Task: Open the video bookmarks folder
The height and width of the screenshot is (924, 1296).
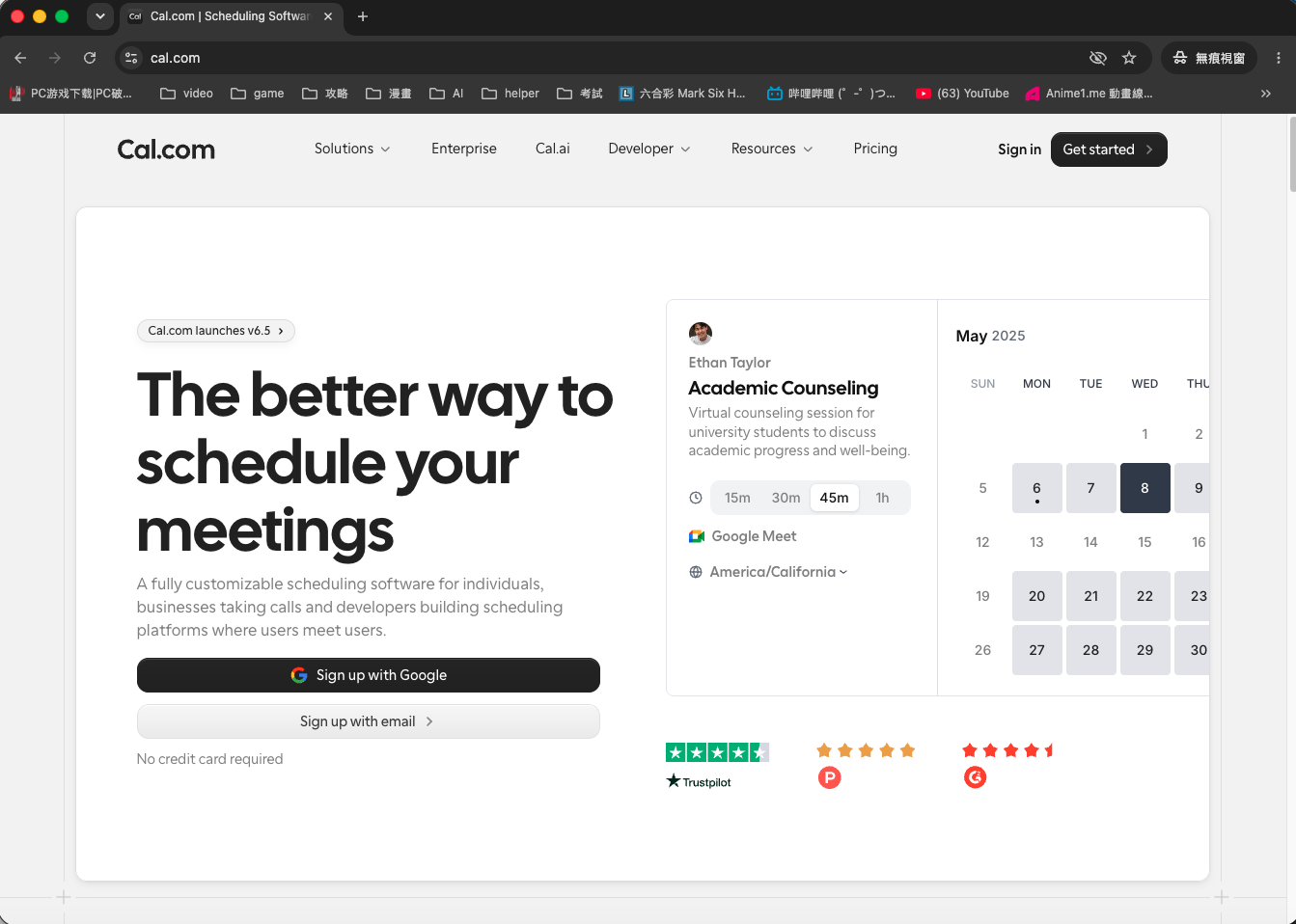Action: 186,94
